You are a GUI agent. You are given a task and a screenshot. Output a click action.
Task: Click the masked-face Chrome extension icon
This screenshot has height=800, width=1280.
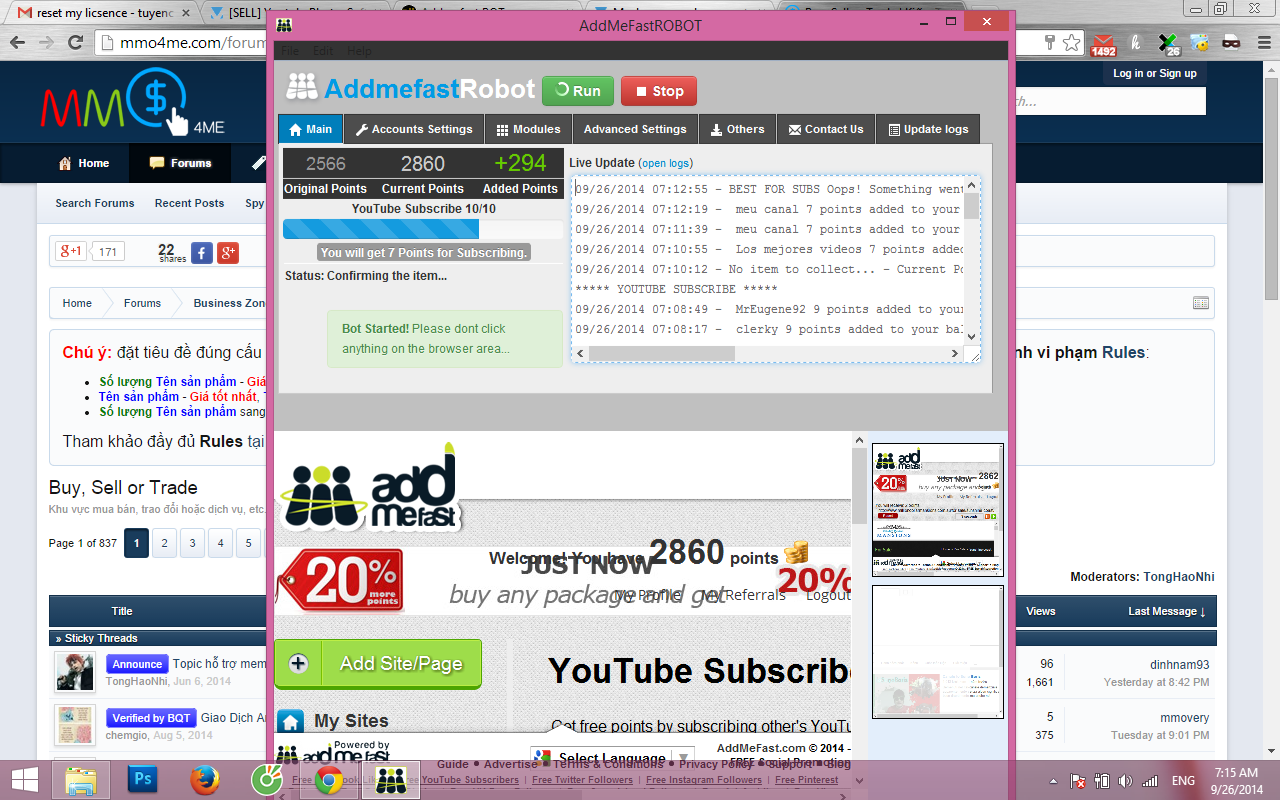(1232, 42)
